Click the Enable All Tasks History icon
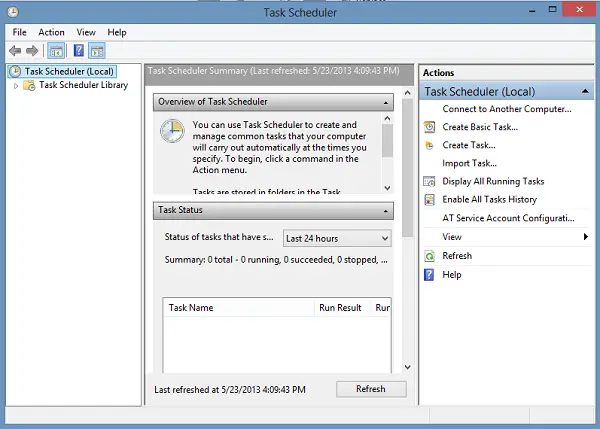This screenshot has width=600, height=429. click(x=429, y=199)
